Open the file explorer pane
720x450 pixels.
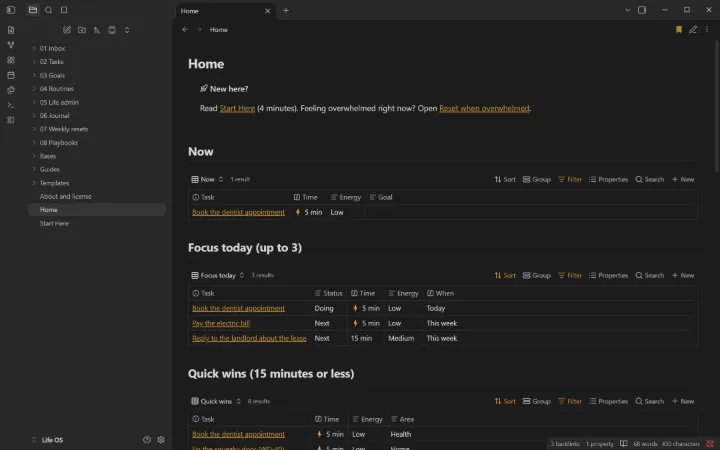pyautogui.click(x=33, y=10)
